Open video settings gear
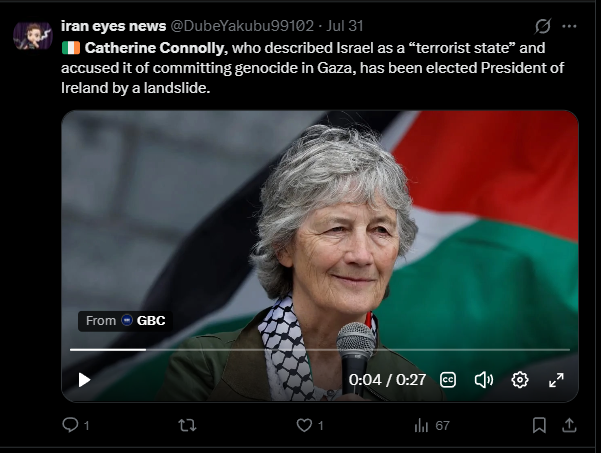Image resolution: width=601 pixels, height=453 pixels. pyautogui.click(x=520, y=380)
